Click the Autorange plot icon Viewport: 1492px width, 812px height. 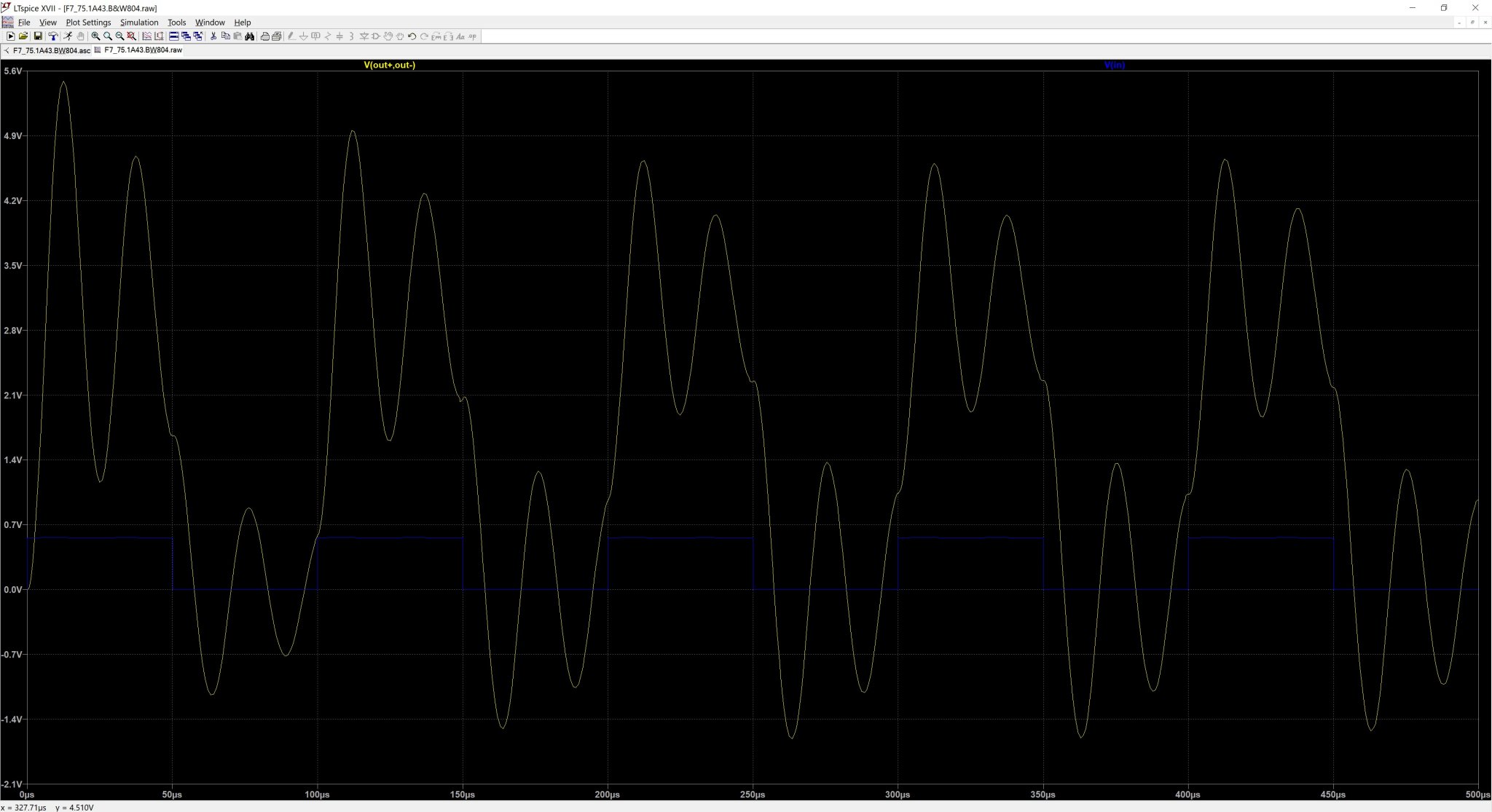(146, 36)
